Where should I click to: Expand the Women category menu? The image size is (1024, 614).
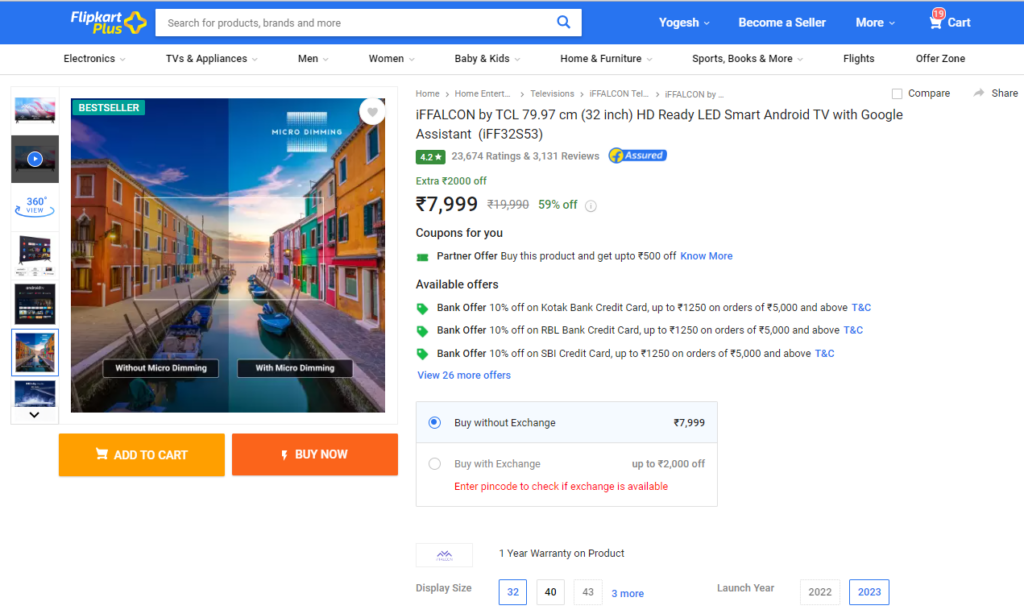(391, 59)
